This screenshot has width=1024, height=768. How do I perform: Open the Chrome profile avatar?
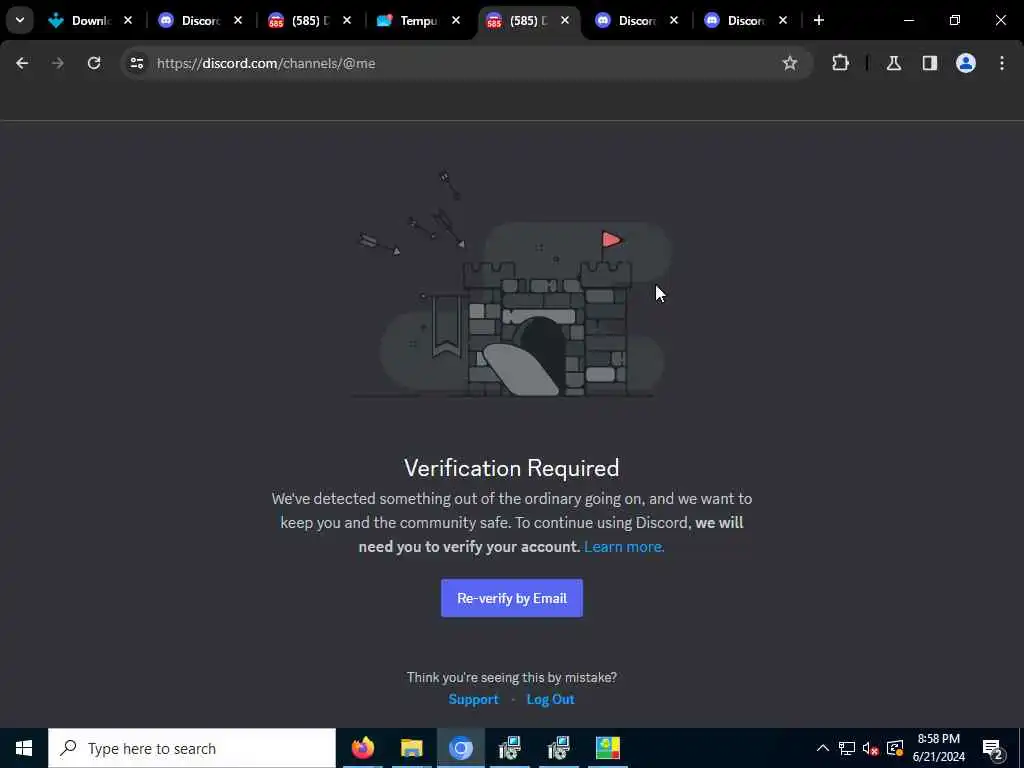coord(965,63)
